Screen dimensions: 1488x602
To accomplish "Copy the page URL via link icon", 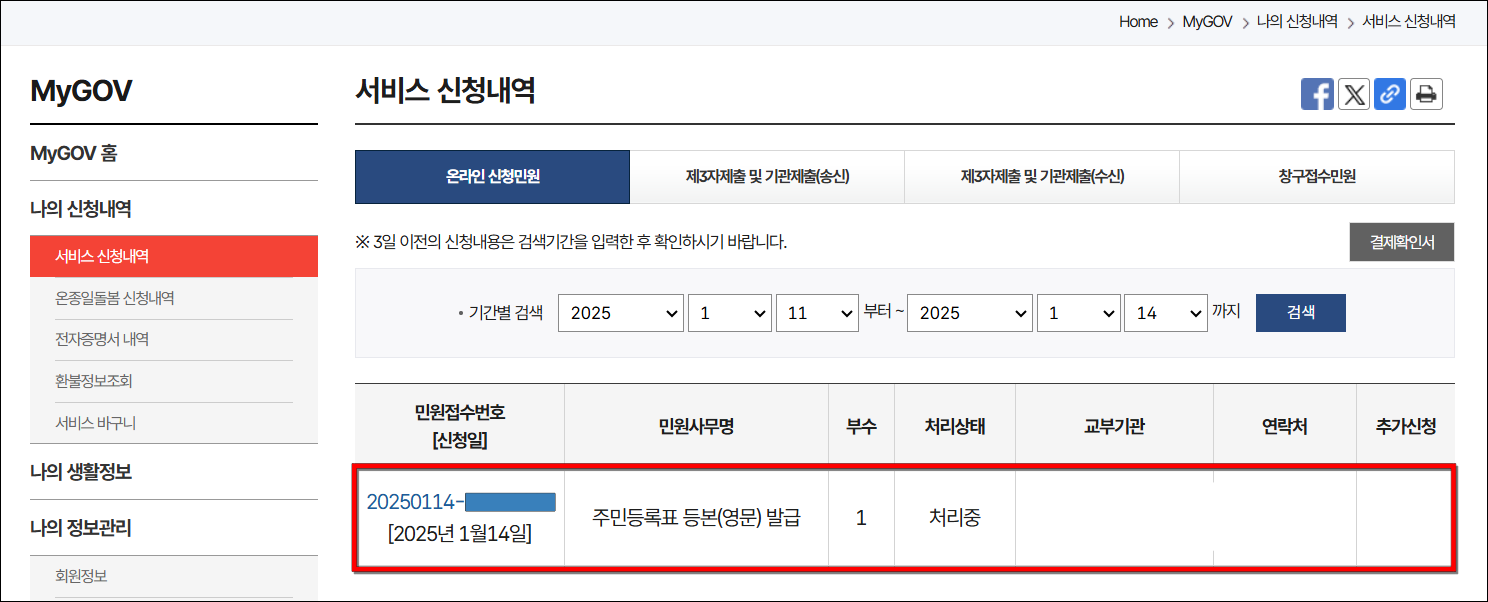I will 1390,93.
